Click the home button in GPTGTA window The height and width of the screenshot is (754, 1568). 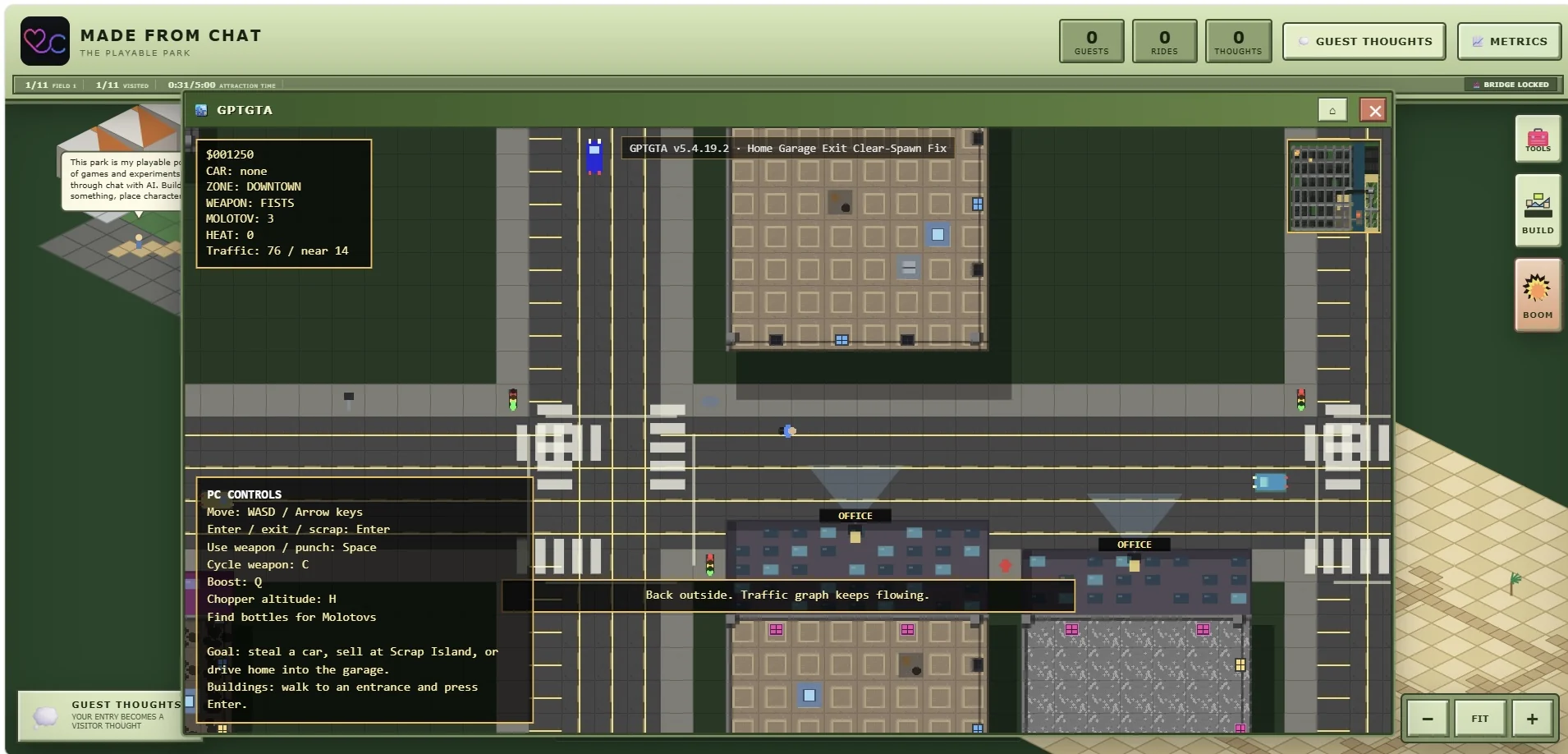coord(1332,110)
